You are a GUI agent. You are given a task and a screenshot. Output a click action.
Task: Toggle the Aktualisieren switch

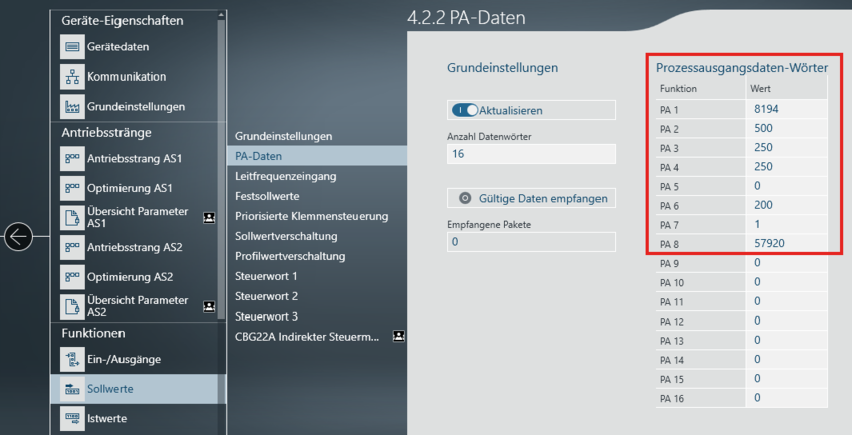point(465,110)
